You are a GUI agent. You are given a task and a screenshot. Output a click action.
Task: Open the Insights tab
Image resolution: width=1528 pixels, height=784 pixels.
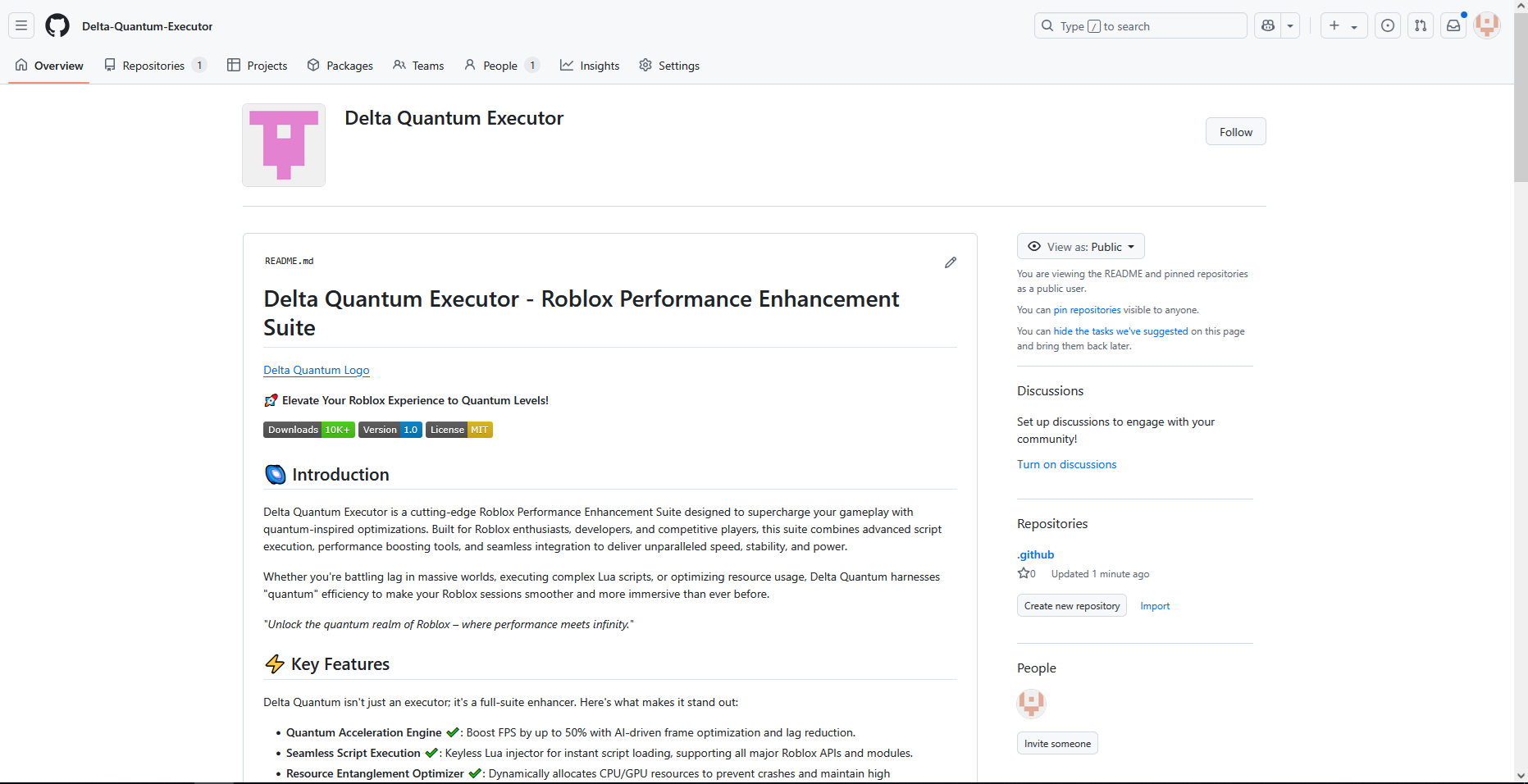click(590, 66)
